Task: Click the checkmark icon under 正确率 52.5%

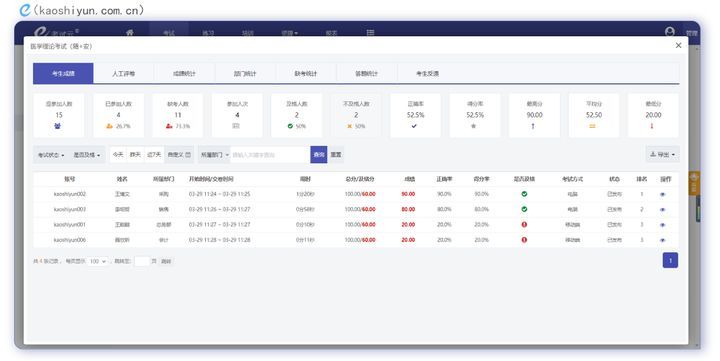Action: point(414,126)
